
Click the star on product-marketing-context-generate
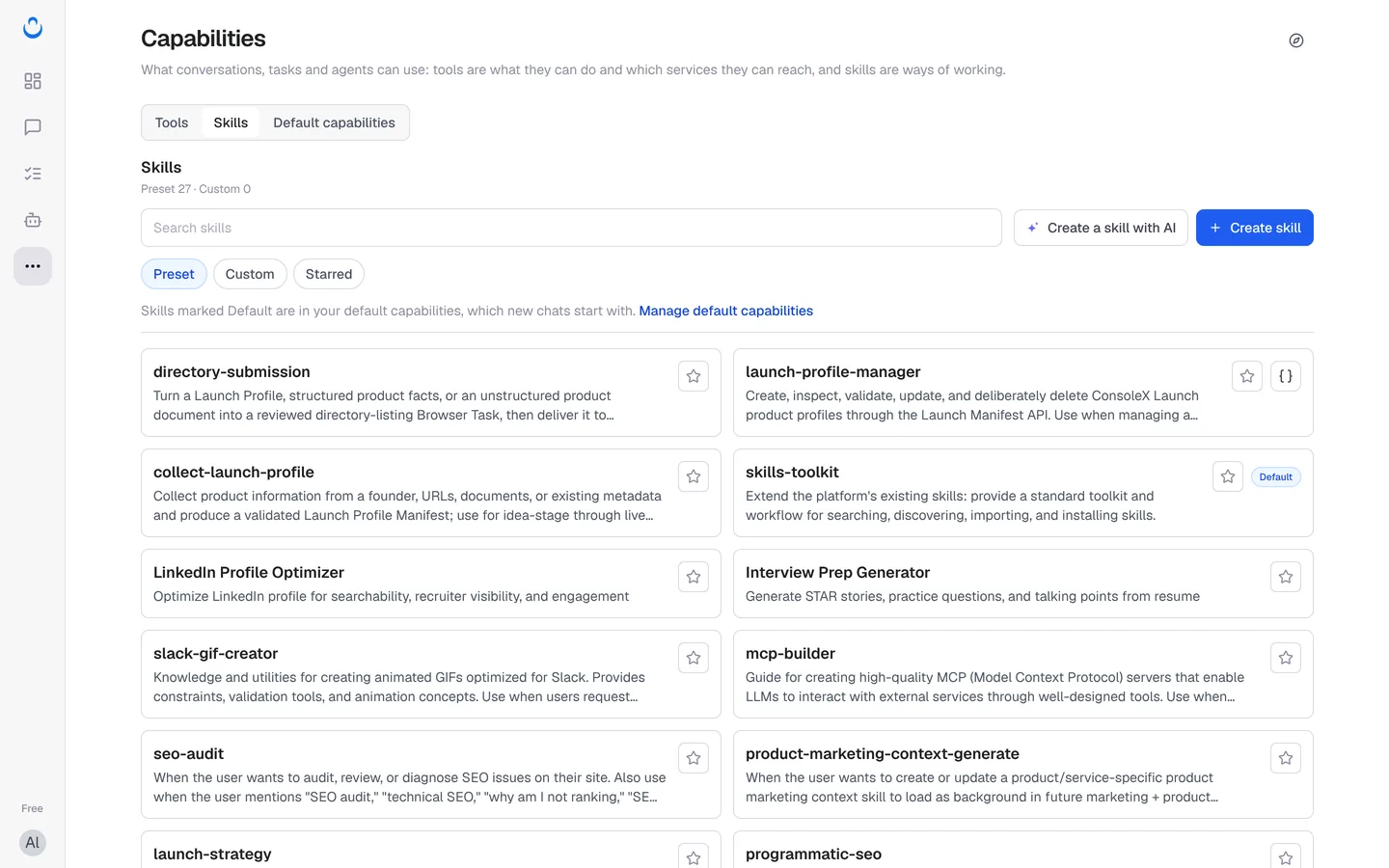coord(1286,758)
